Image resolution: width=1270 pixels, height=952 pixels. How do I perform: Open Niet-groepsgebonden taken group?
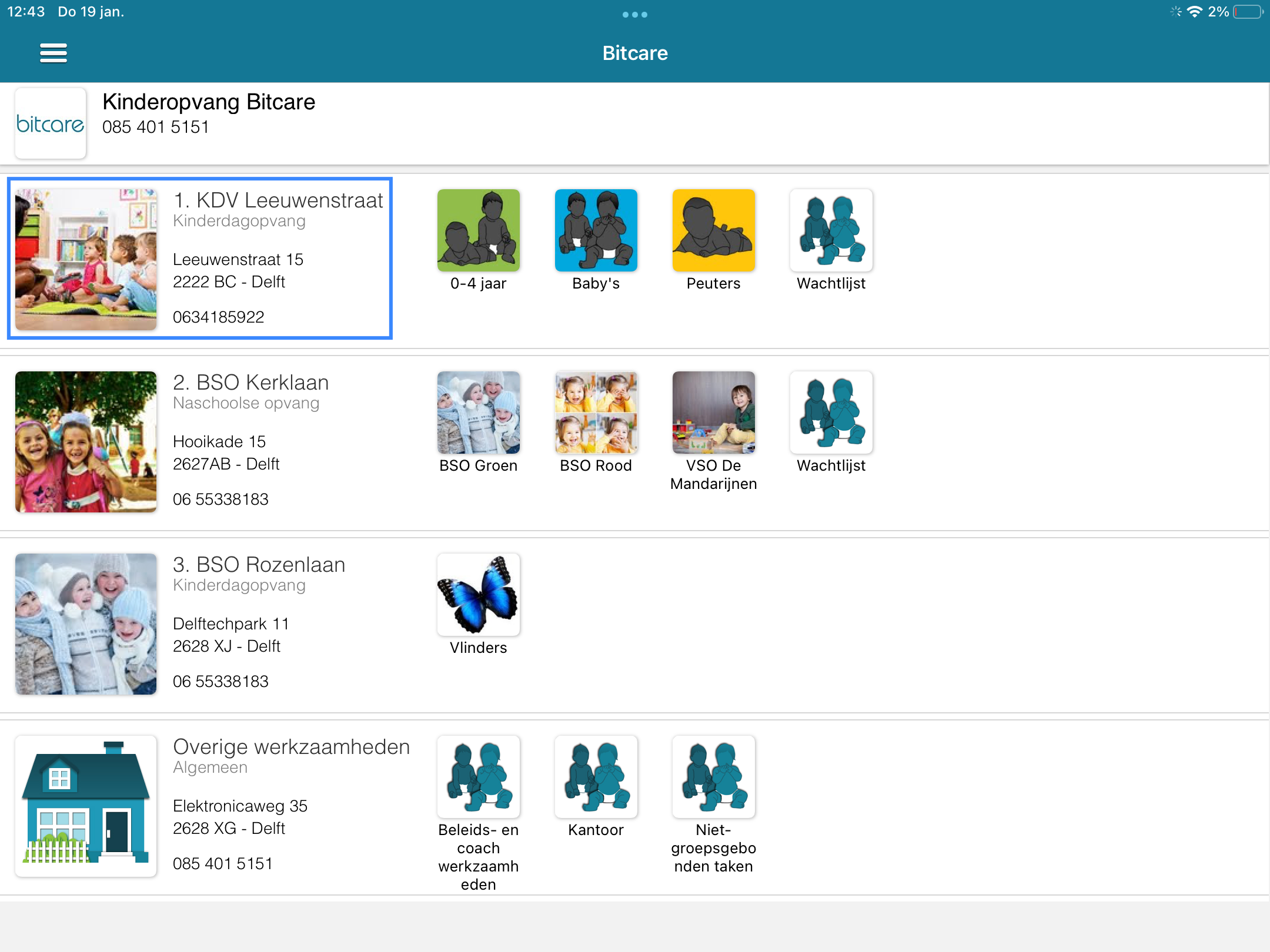[713, 777]
